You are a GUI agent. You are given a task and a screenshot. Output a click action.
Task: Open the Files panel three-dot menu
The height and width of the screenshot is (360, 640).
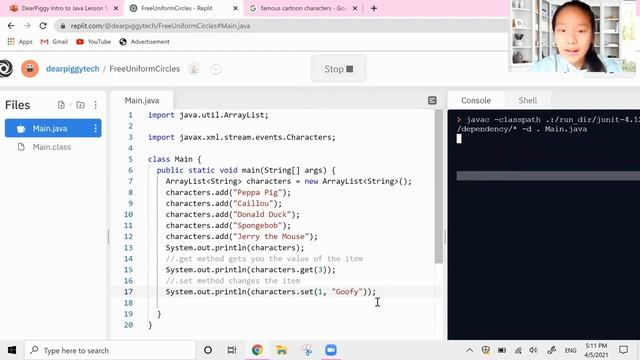pyautogui.click(x=96, y=105)
